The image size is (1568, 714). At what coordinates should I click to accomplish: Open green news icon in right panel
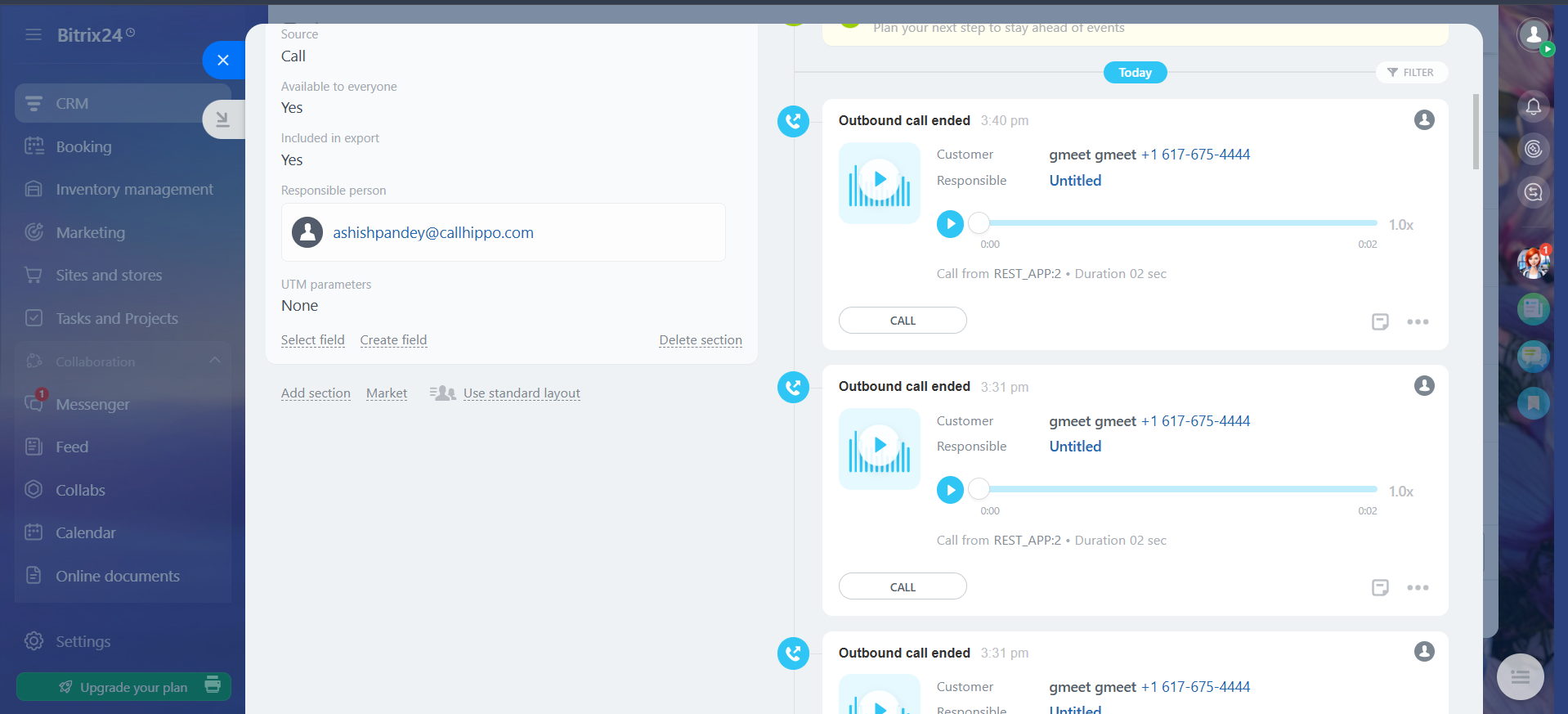click(1534, 308)
